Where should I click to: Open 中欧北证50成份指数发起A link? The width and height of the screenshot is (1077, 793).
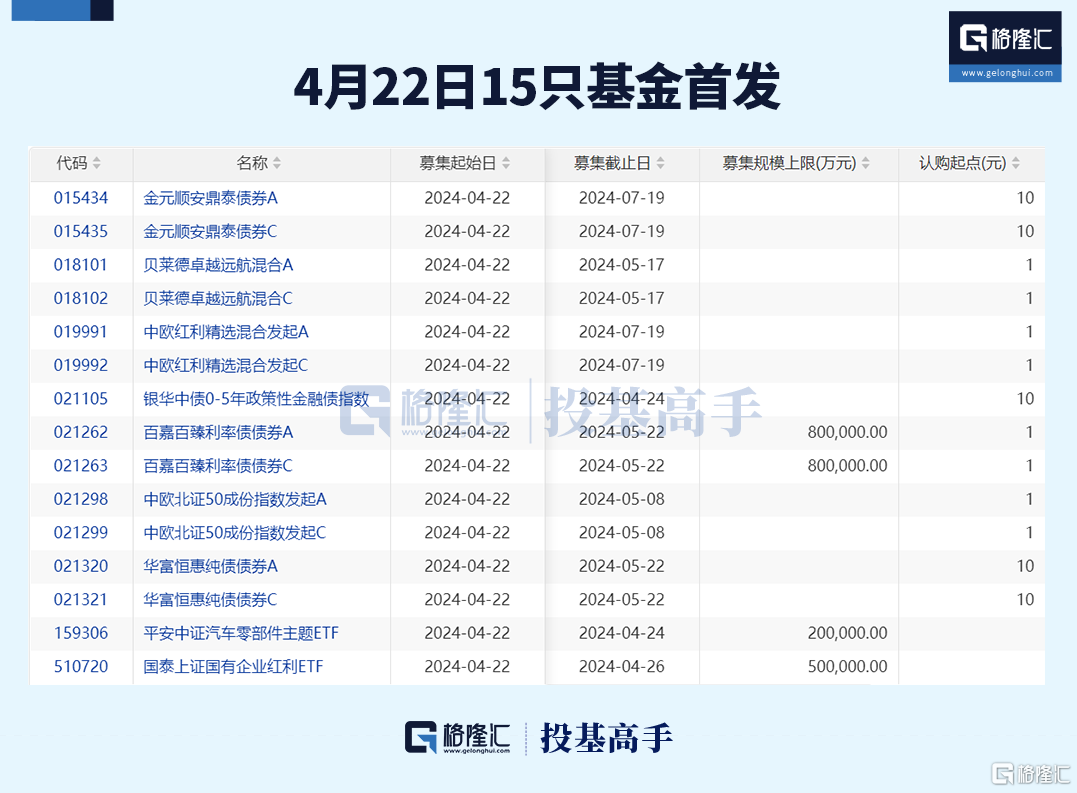(235, 499)
